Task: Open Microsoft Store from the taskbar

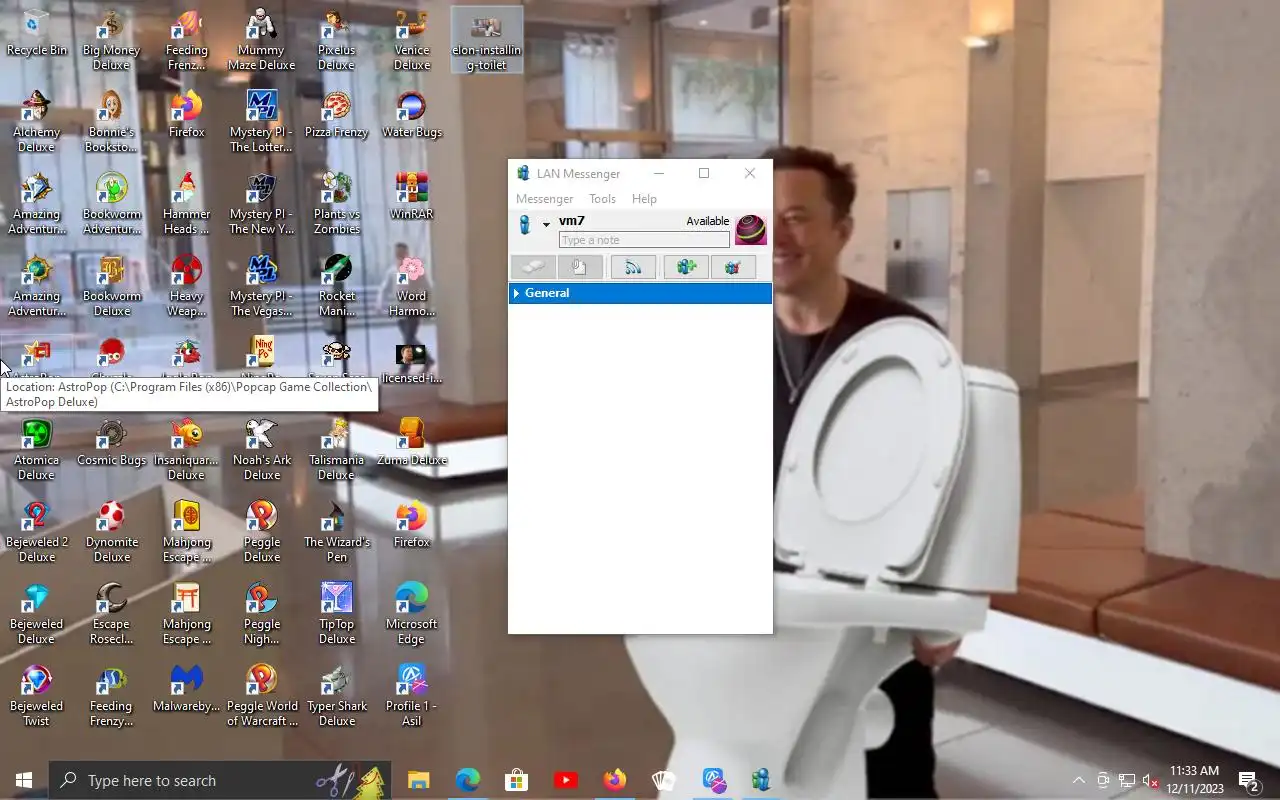Action: tap(516, 780)
